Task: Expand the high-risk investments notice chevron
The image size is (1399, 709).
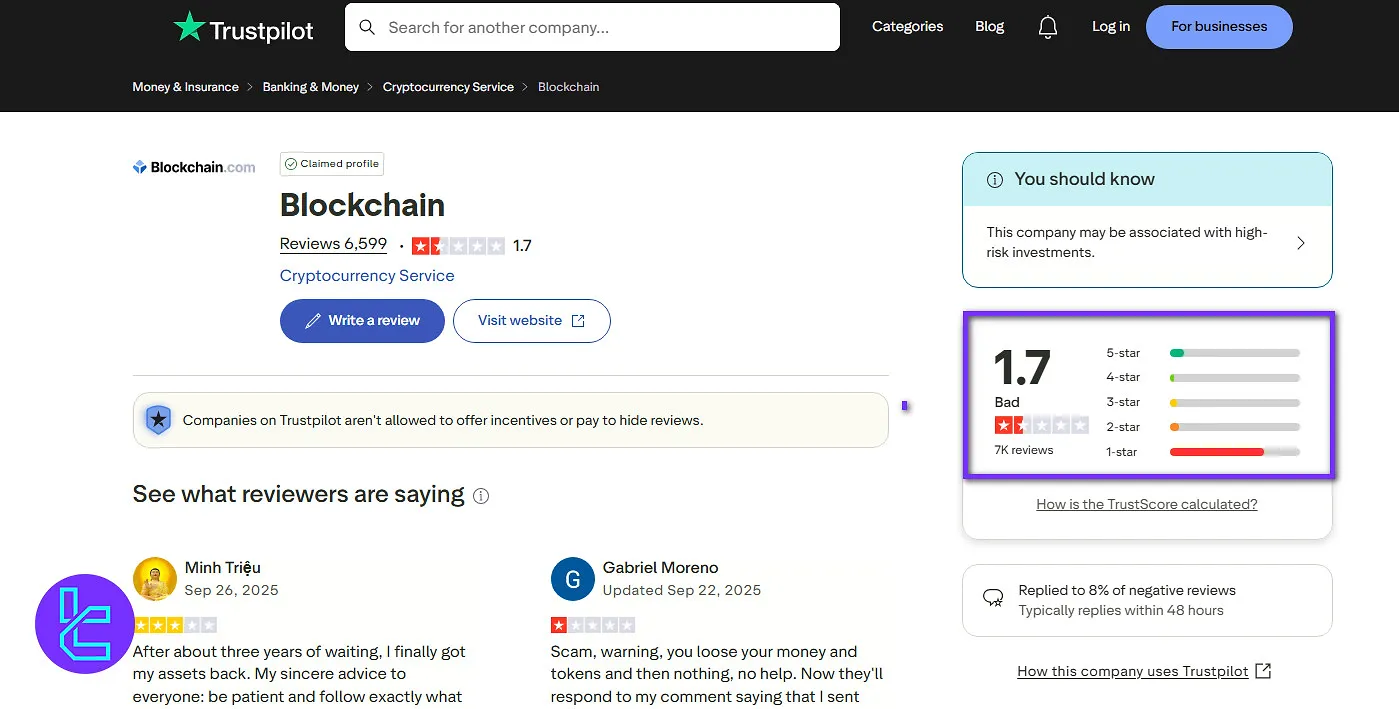Action: point(1300,243)
